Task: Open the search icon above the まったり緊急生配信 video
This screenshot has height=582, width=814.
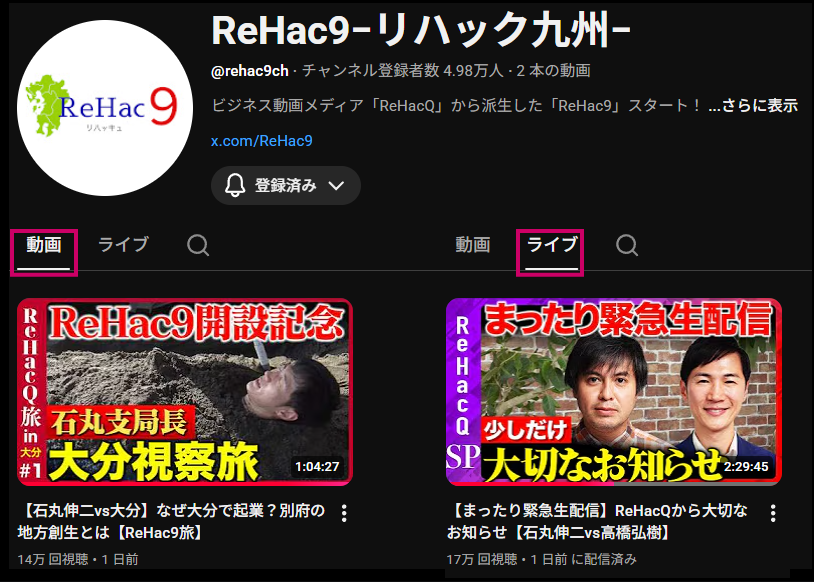Action: [x=627, y=245]
